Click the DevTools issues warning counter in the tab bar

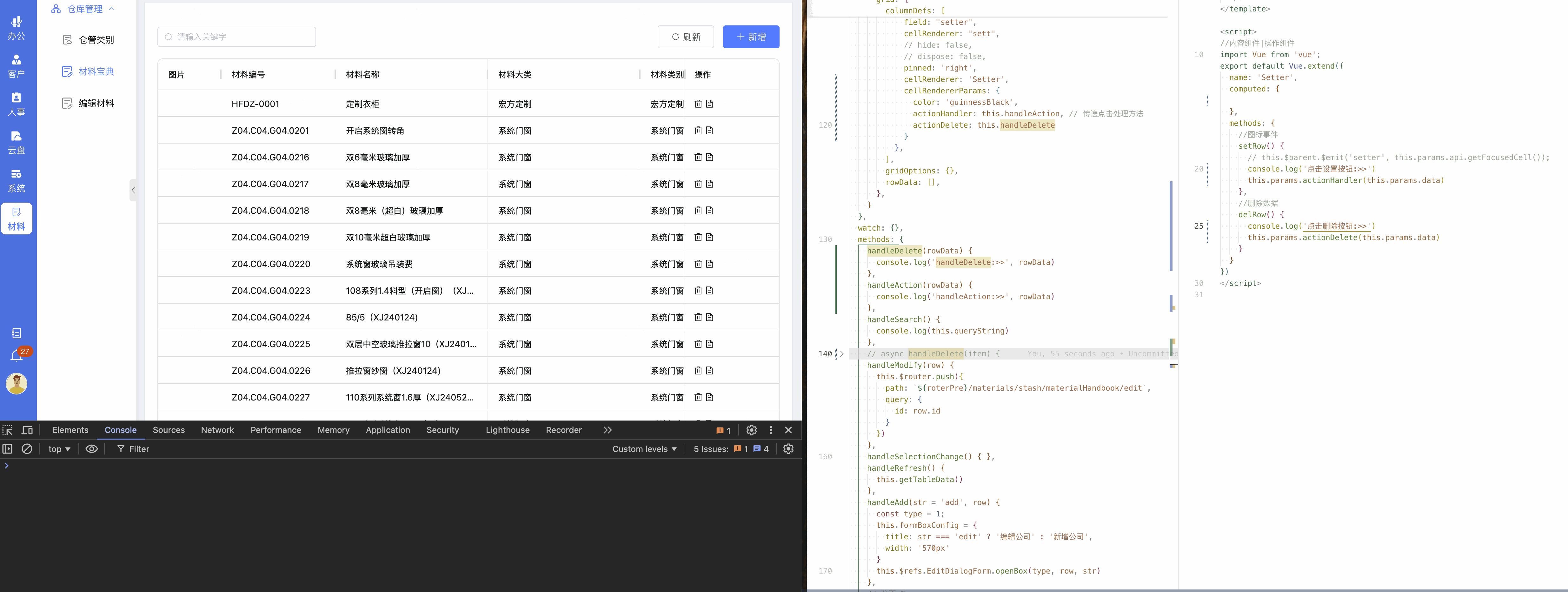[x=724, y=431]
